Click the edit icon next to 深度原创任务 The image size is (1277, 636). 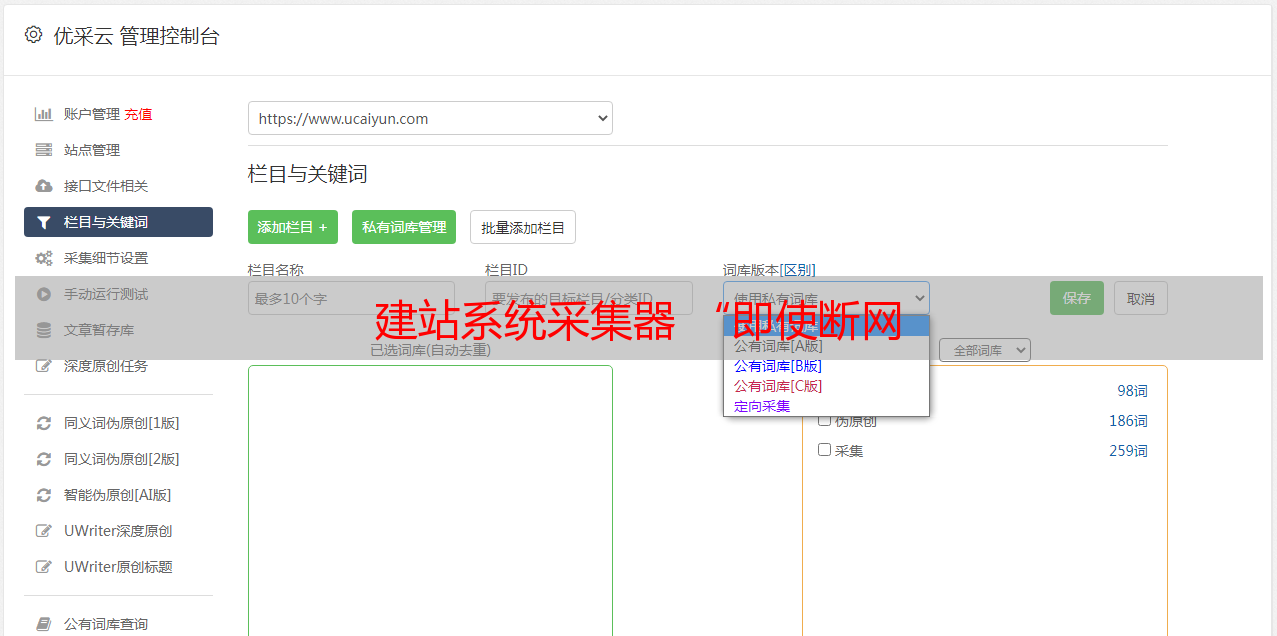click(44, 366)
